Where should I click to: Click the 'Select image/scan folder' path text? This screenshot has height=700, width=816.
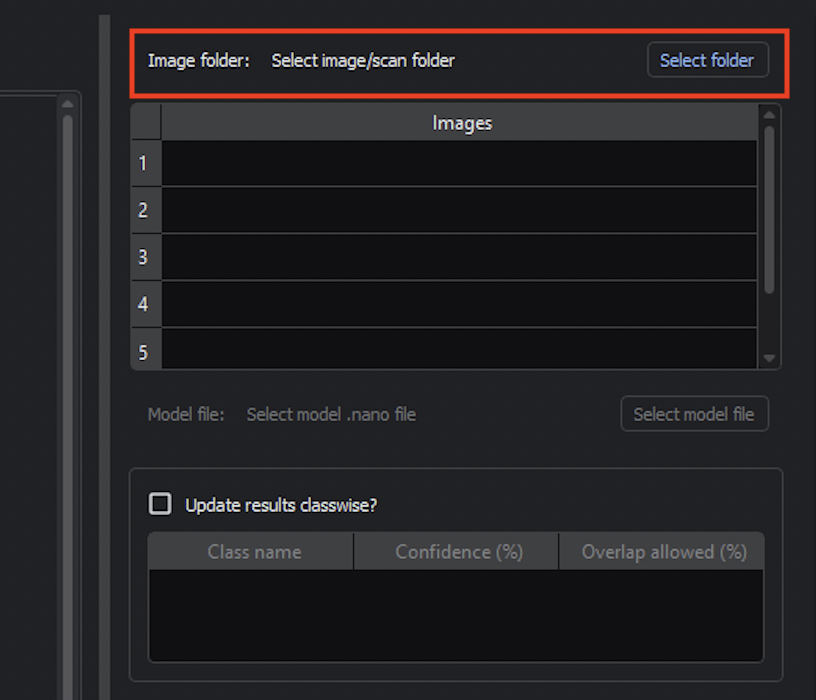363,60
